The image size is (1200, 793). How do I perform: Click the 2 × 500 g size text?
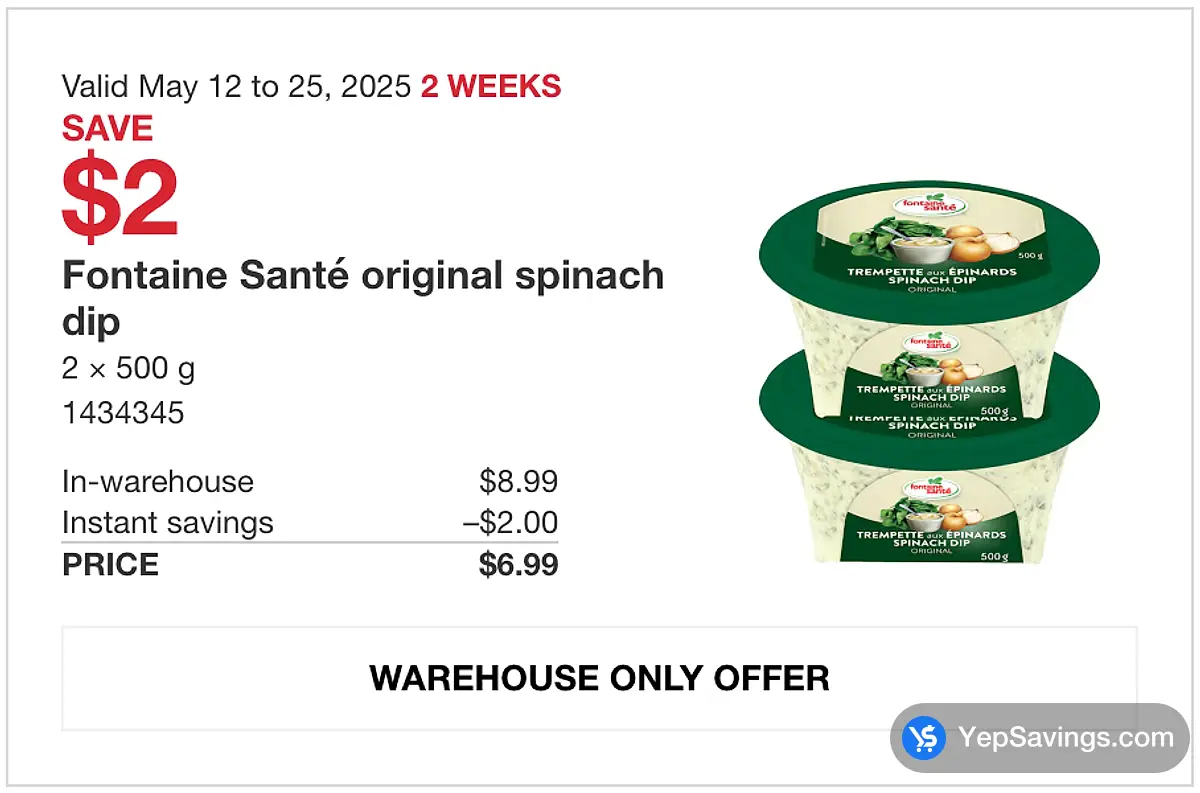[x=128, y=369]
